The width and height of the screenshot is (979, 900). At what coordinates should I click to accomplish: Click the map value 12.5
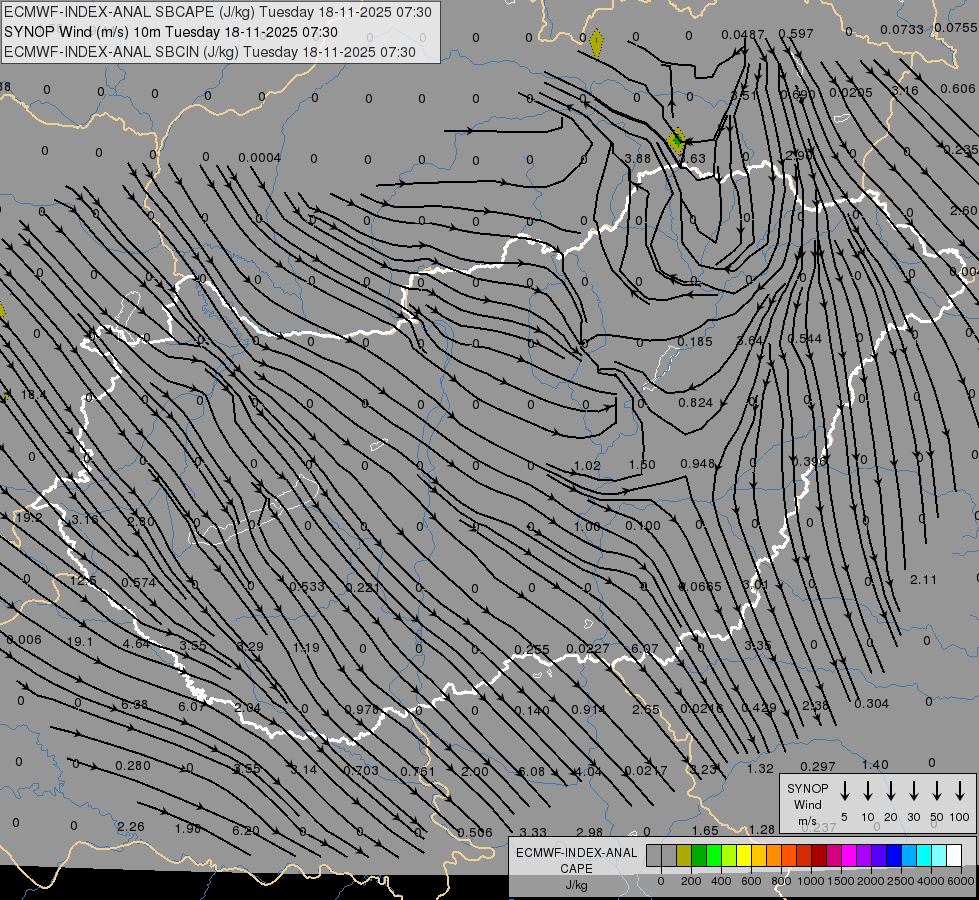[x=83, y=581]
